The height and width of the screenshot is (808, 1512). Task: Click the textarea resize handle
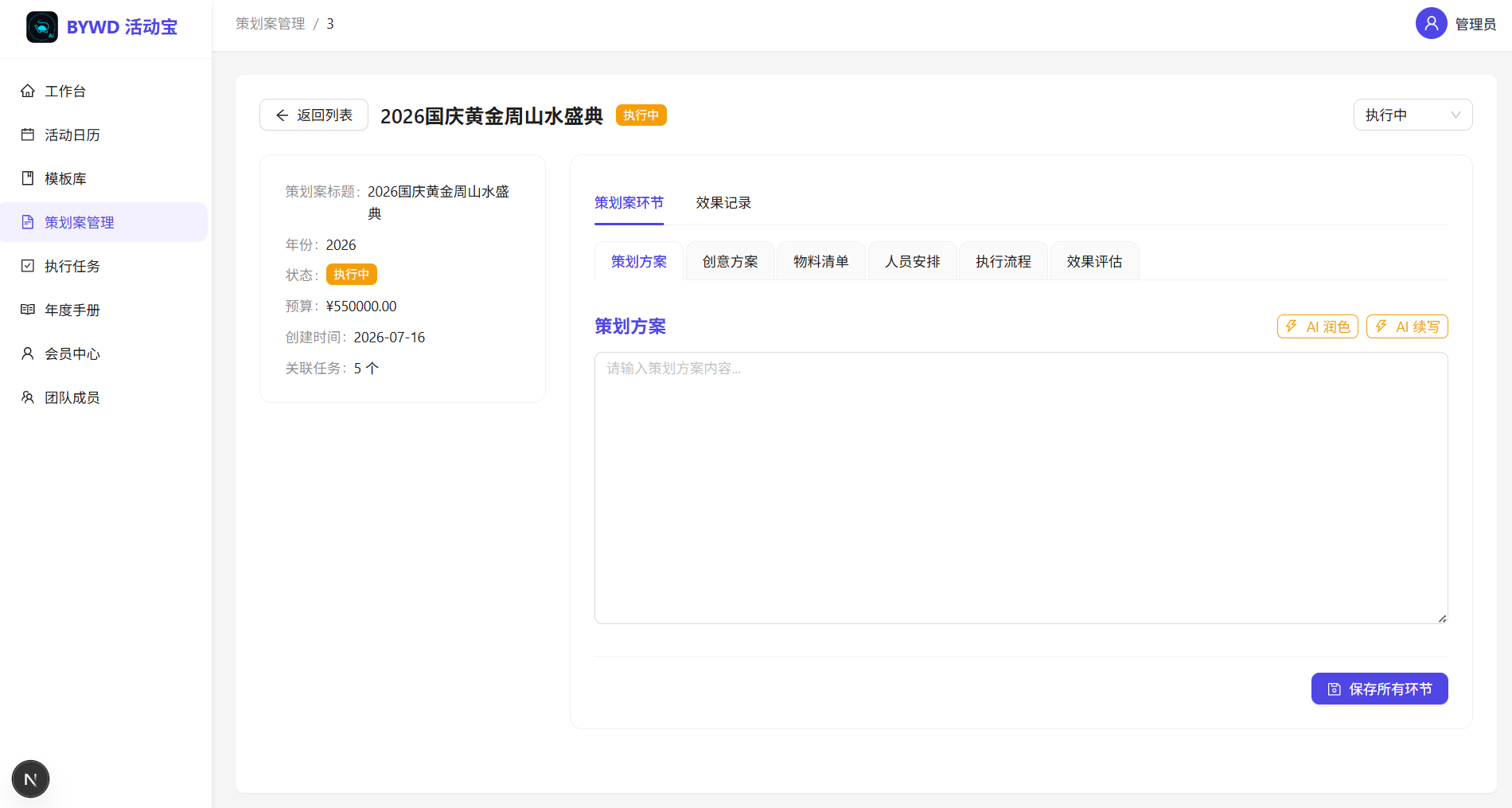pos(1442,618)
